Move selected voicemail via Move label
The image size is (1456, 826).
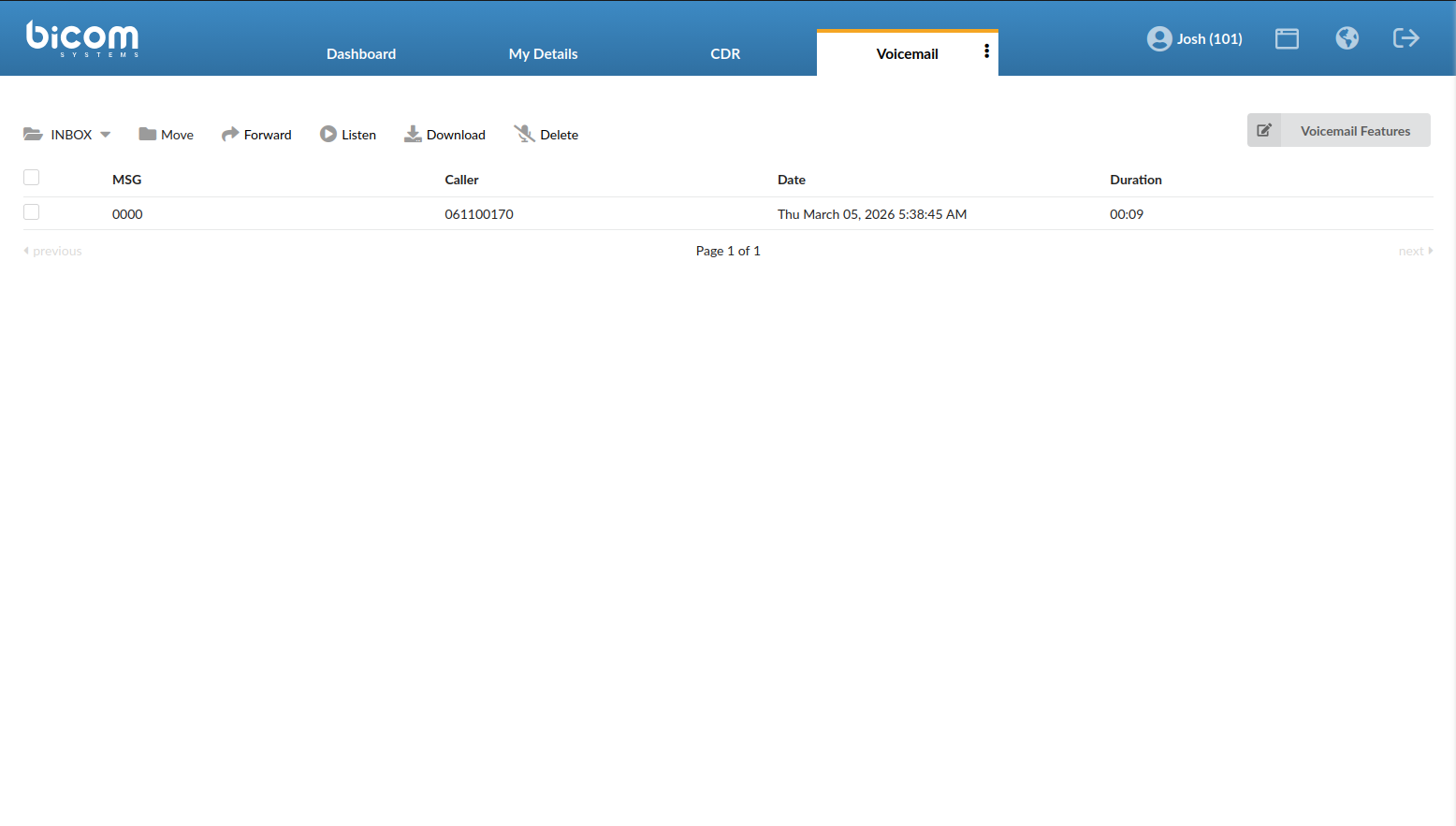(x=177, y=135)
